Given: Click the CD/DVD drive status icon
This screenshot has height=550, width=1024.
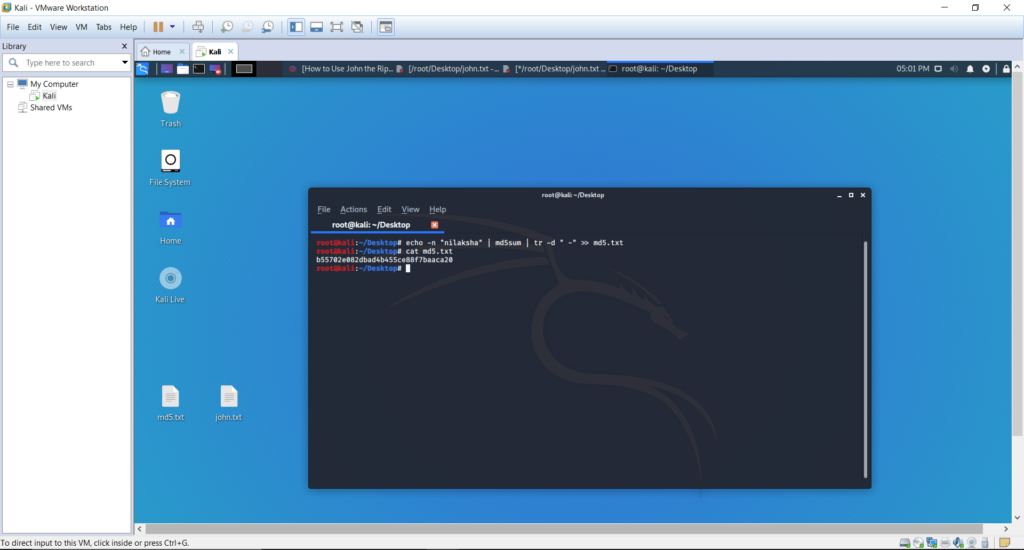Looking at the screenshot, I should click(x=918, y=543).
